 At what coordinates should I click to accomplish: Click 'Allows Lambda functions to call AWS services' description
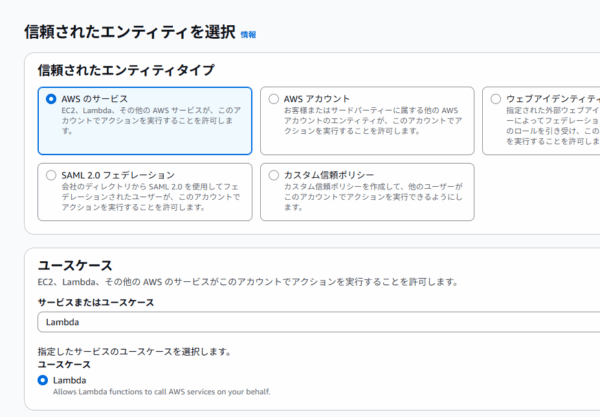161,392
